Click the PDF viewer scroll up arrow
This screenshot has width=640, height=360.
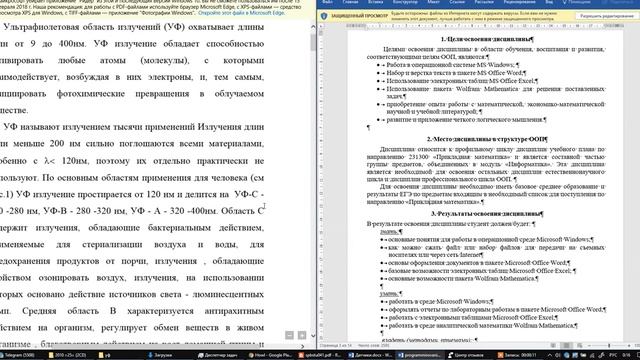coord(313,27)
